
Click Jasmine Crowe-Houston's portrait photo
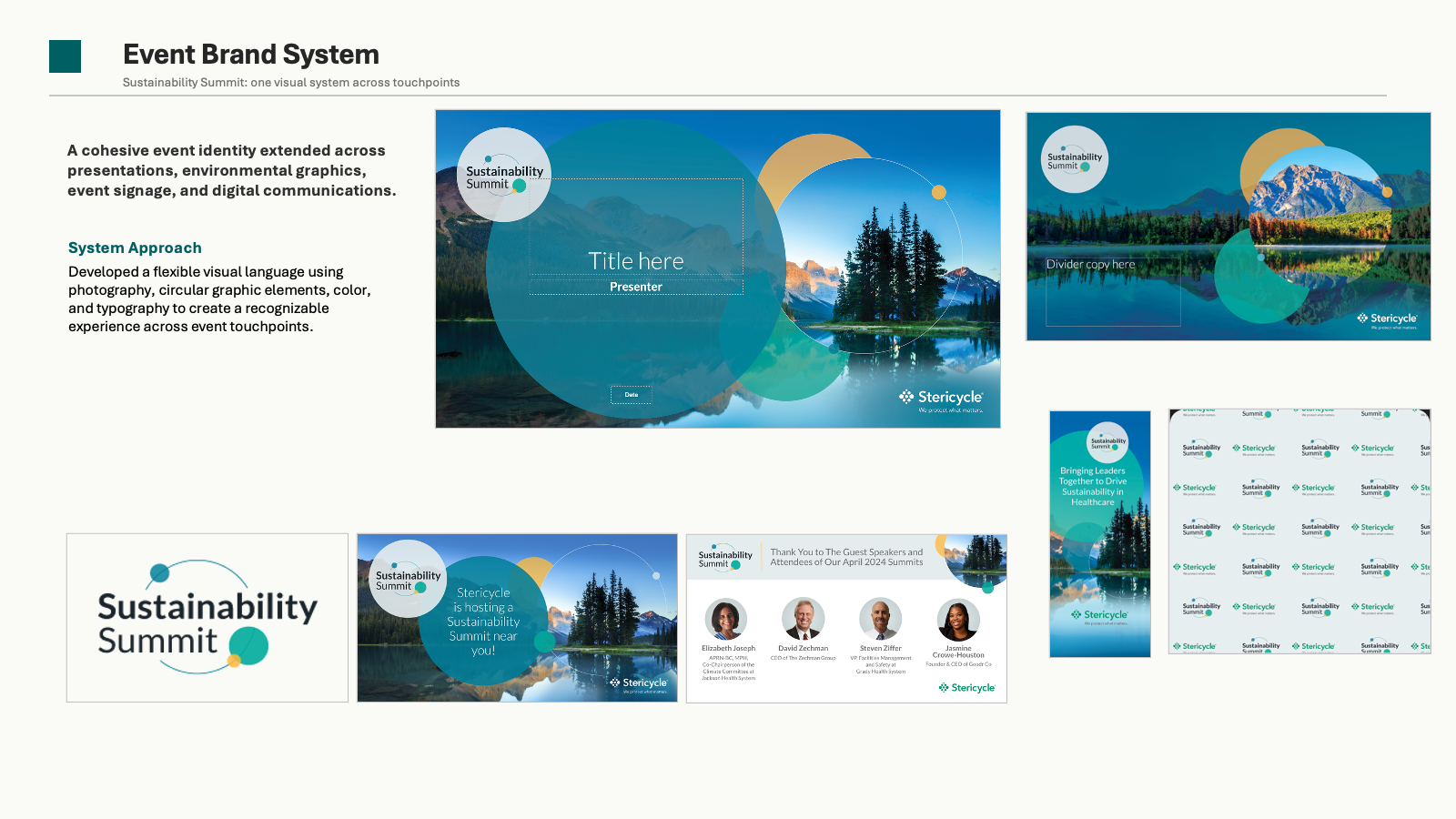(x=958, y=620)
